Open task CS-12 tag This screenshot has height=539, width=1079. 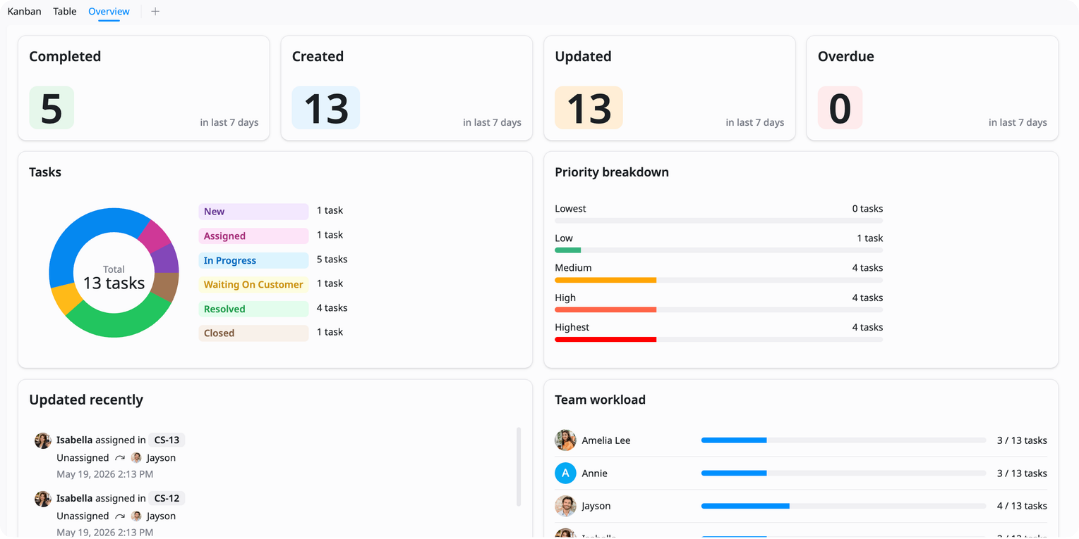coord(167,498)
